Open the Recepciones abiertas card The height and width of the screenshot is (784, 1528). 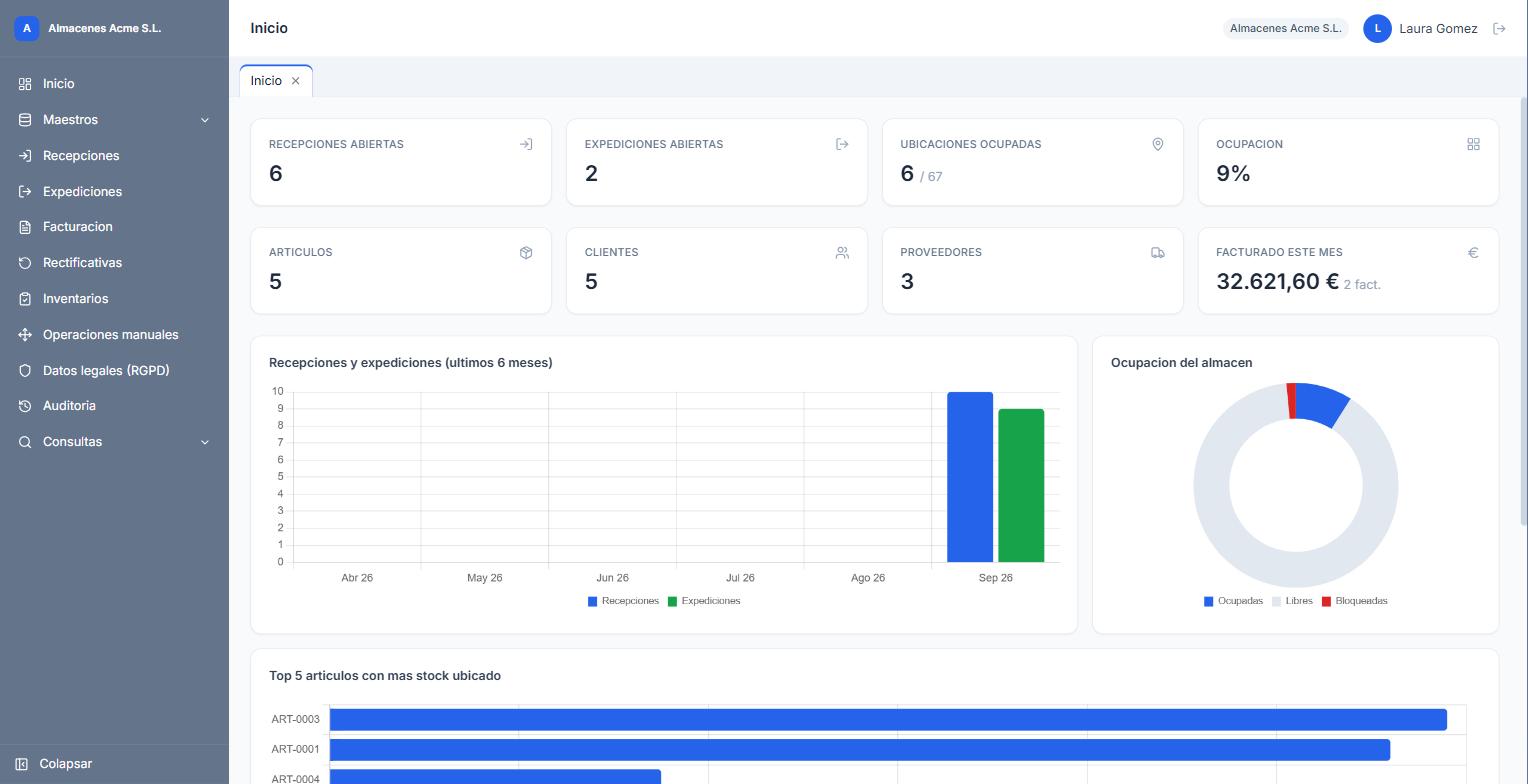point(401,162)
